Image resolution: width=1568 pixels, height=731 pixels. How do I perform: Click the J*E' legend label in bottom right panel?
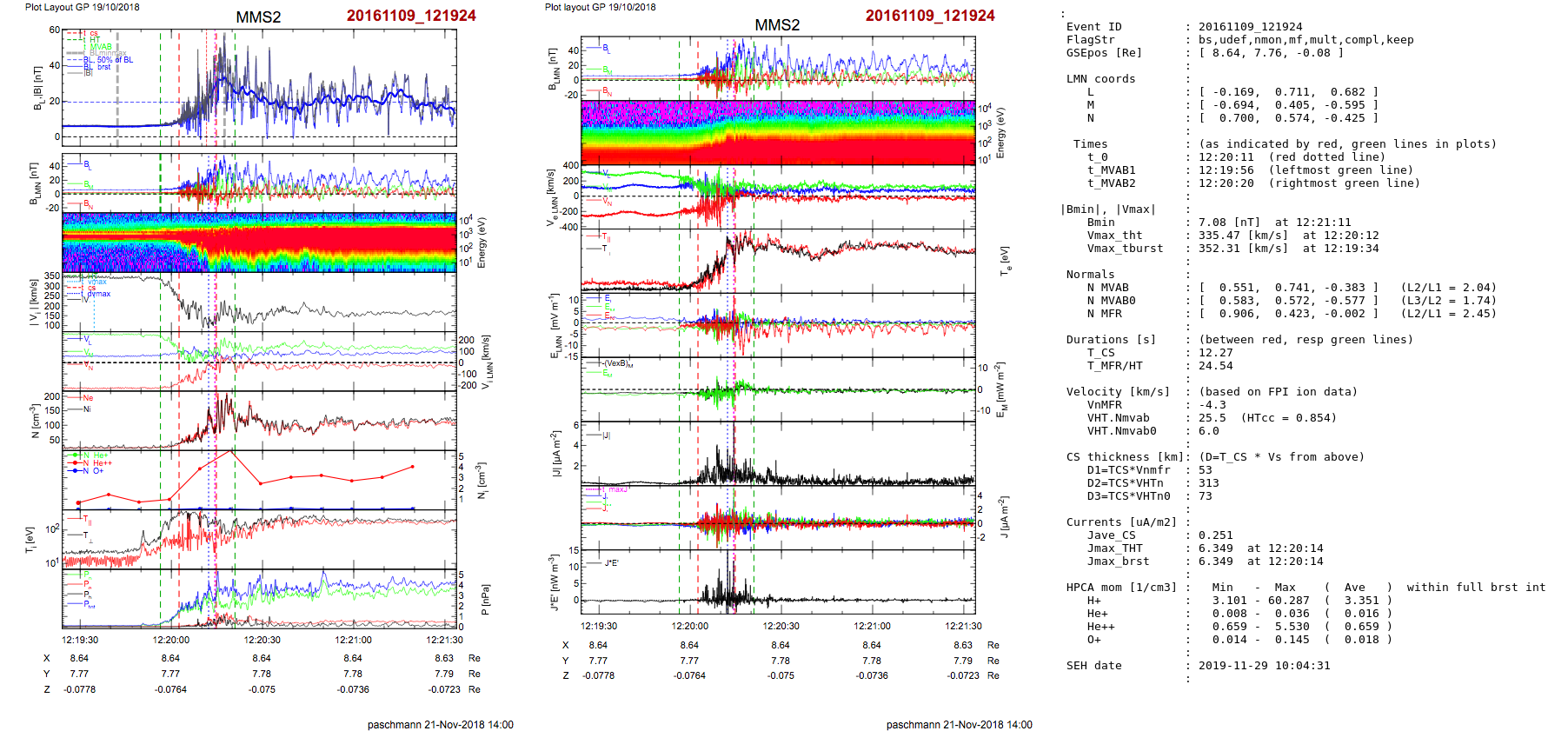click(x=611, y=563)
